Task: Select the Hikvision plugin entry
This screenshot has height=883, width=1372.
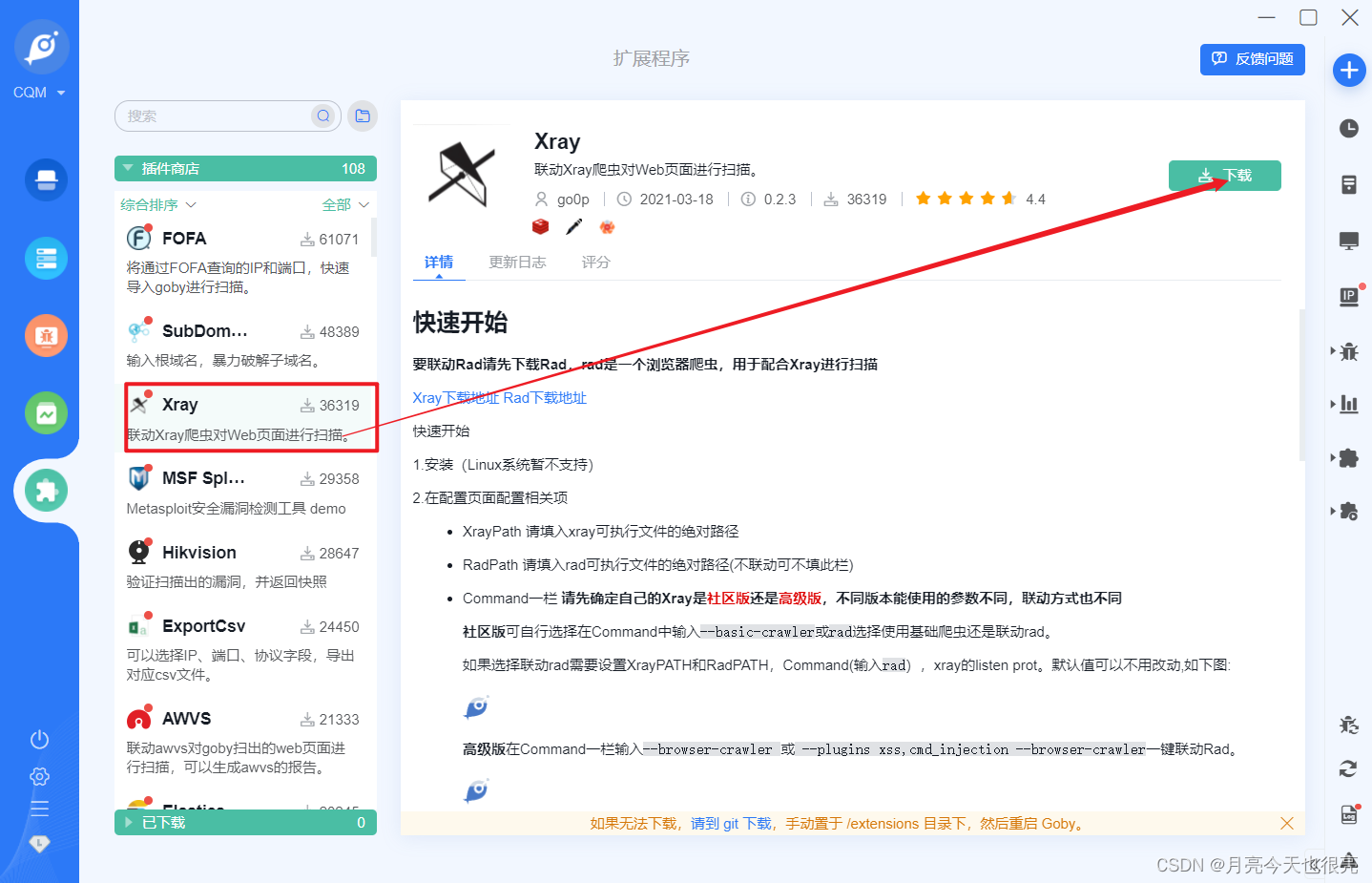Action: pyautogui.click(x=245, y=566)
